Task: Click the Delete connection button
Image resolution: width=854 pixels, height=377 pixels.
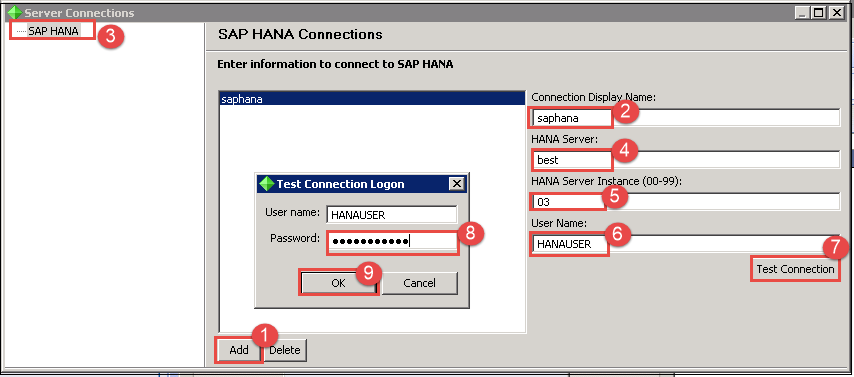Action: (285, 350)
